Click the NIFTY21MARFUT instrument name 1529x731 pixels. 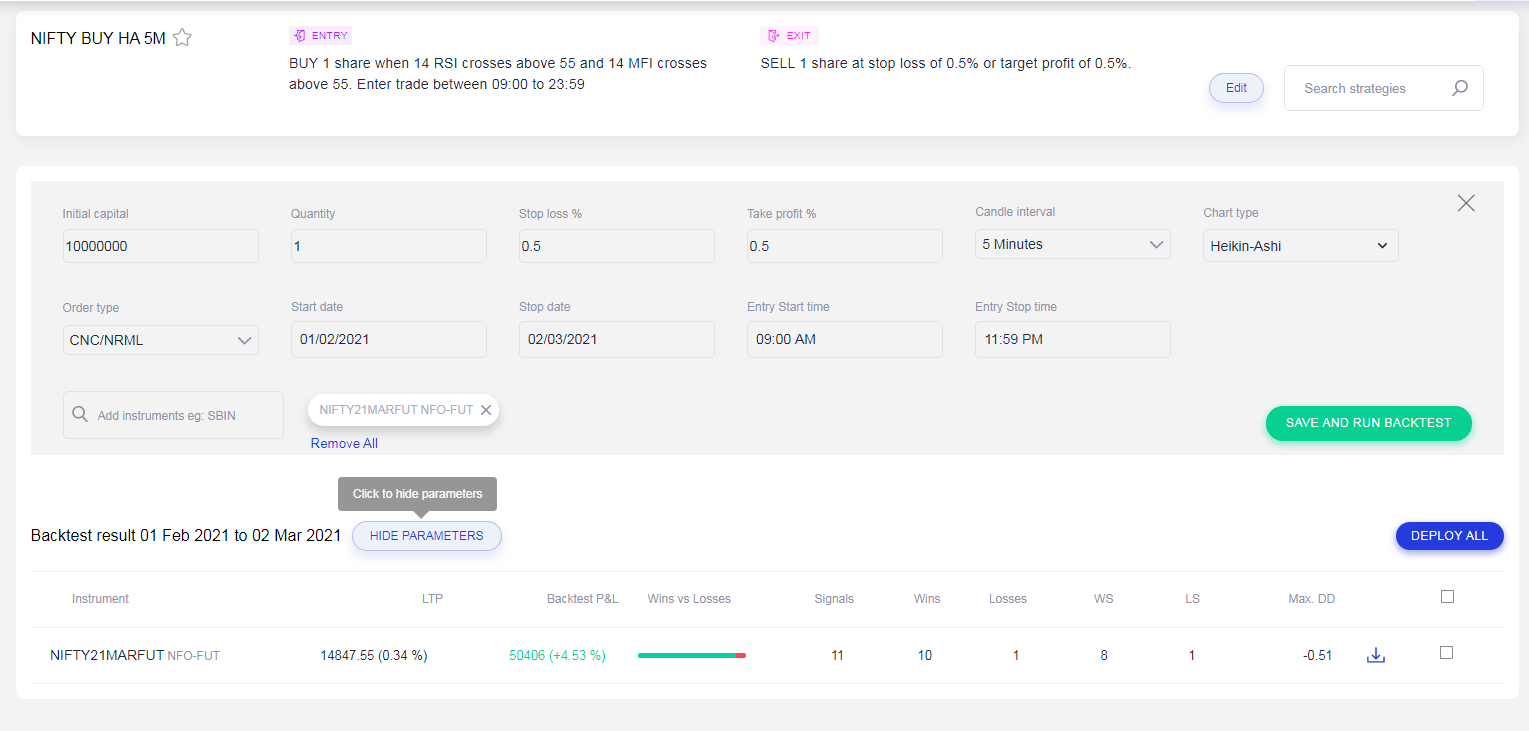click(x=107, y=656)
